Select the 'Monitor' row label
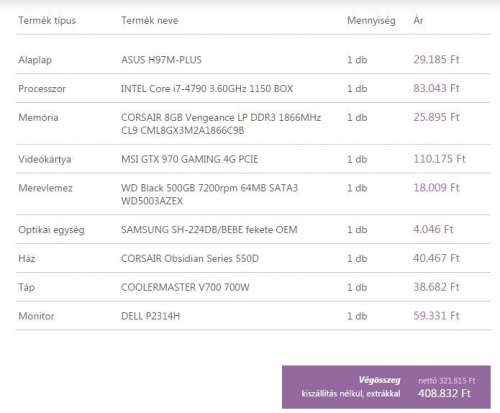This screenshot has height=413, width=500. (36, 316)
